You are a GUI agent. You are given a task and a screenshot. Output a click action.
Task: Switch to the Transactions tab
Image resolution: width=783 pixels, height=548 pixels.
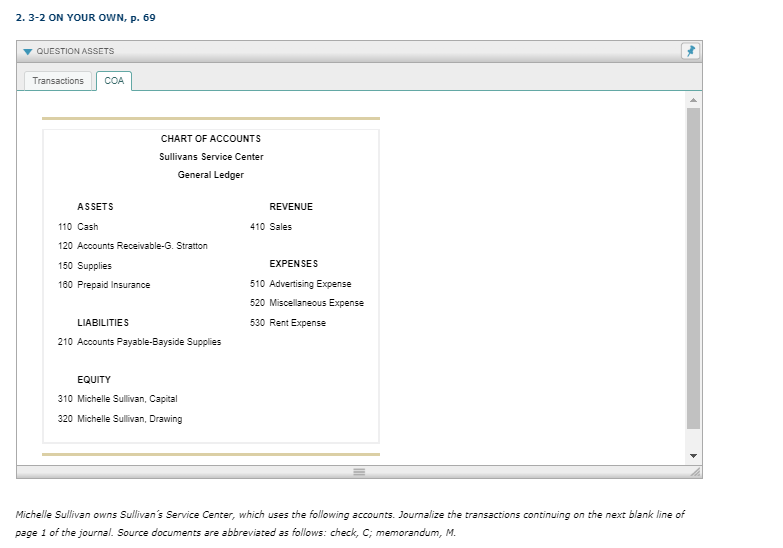click(58, 81)
